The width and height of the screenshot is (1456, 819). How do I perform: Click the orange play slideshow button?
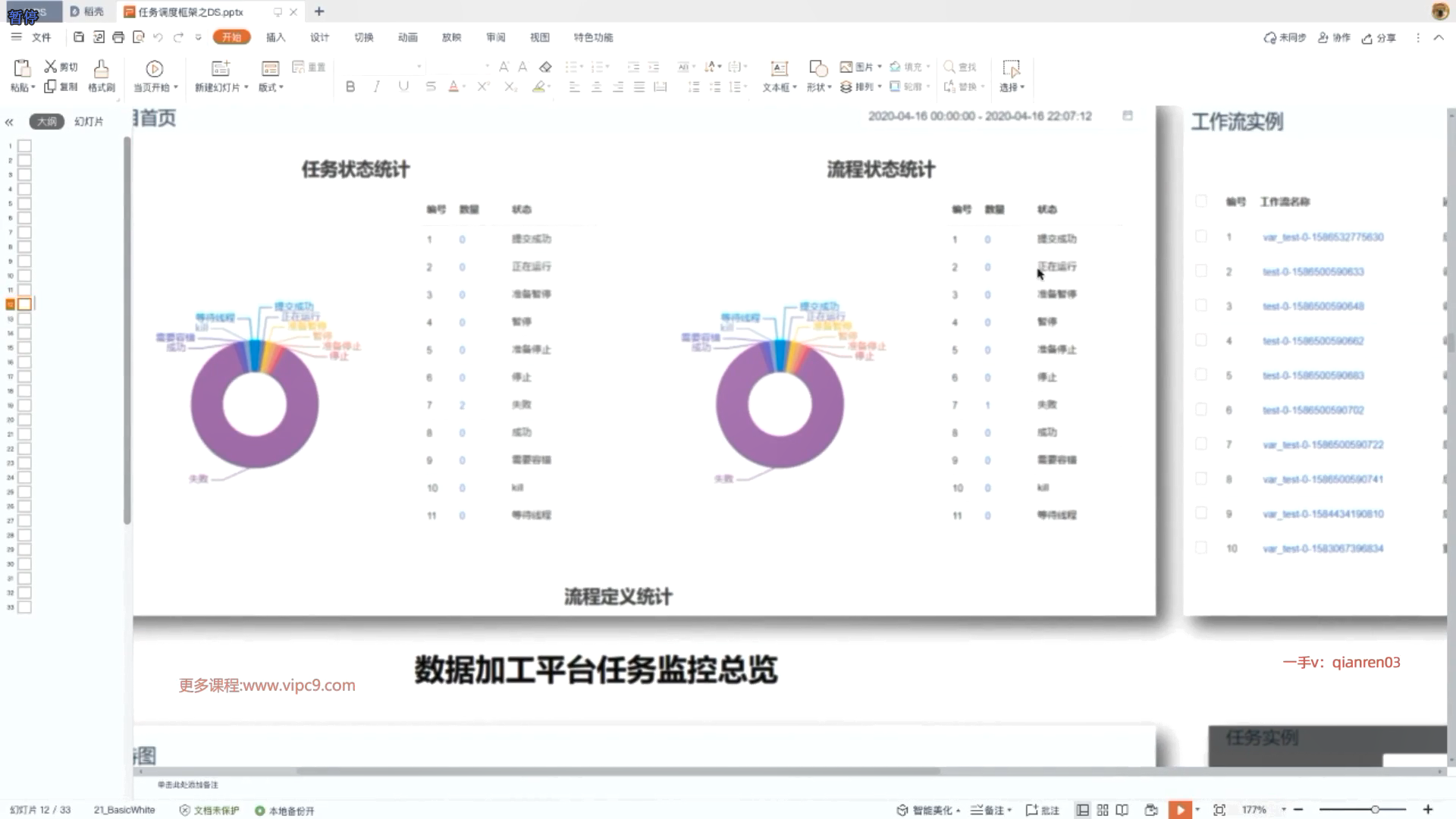click(x=1180, y=810)
